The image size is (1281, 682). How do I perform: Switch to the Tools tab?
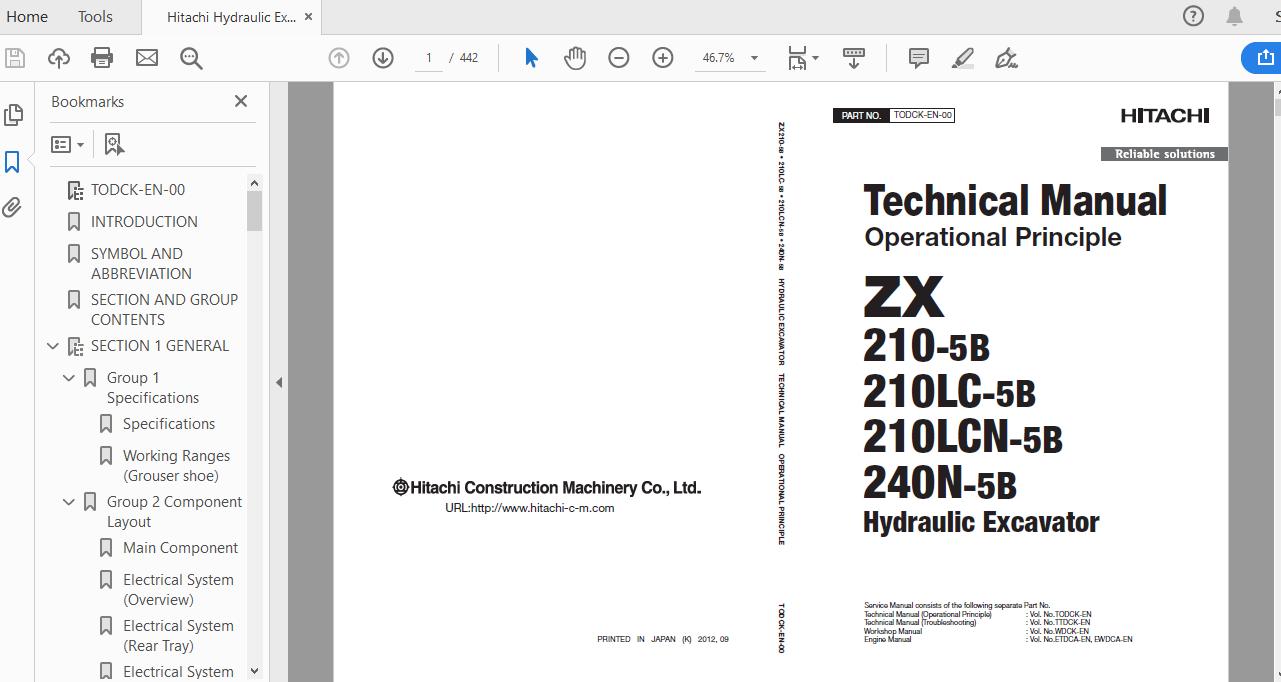point(95,16)
